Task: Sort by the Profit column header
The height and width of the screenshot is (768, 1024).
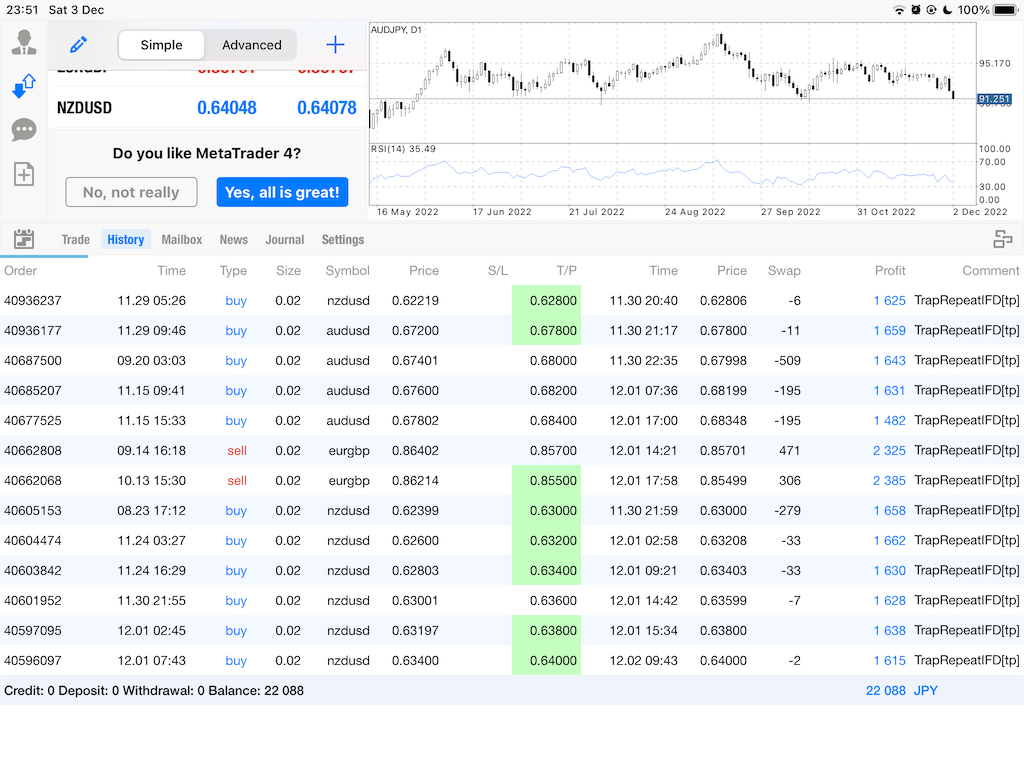Action: click(890, 270)
